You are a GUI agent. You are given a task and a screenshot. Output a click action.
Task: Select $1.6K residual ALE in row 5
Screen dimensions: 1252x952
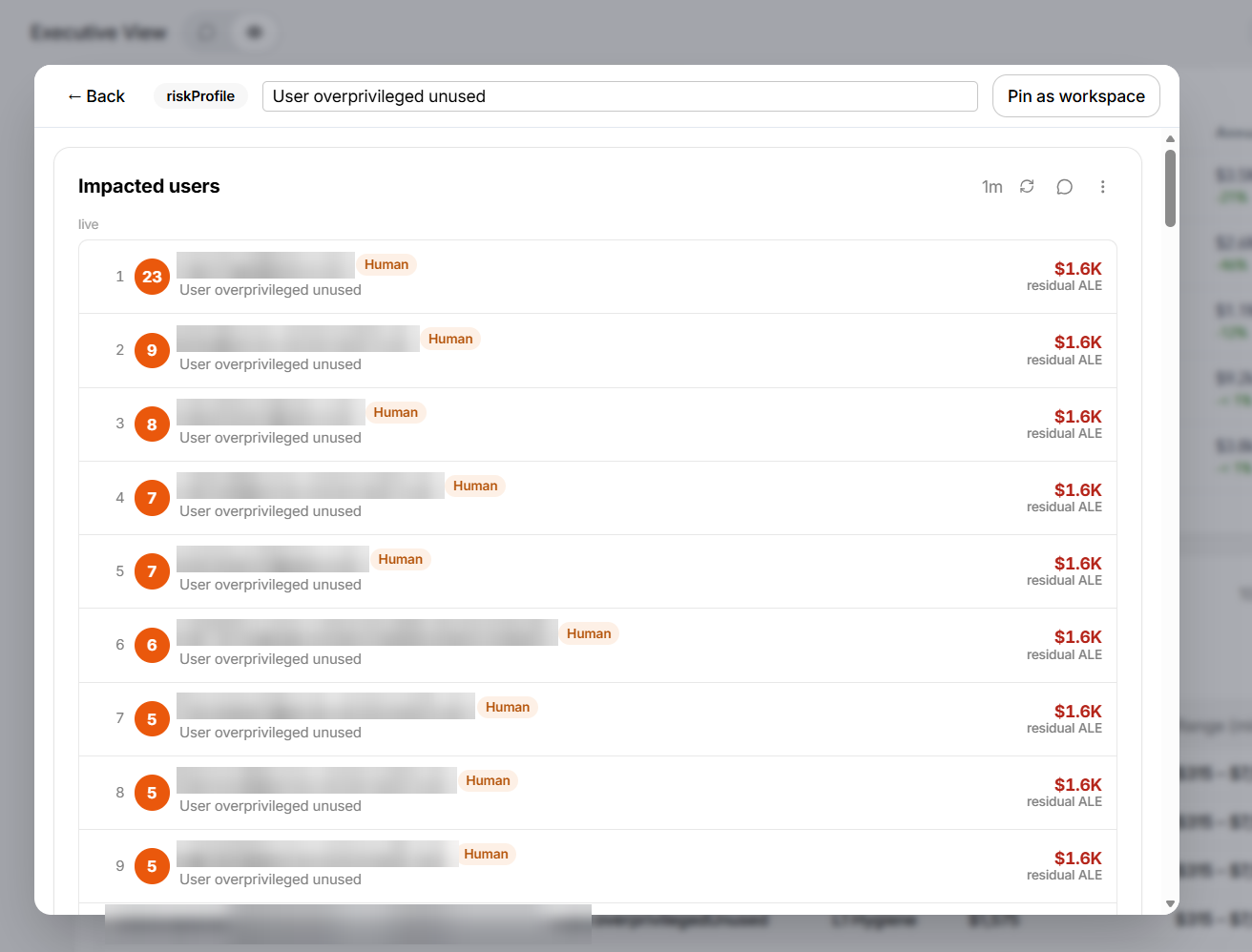coord(1064,570)
